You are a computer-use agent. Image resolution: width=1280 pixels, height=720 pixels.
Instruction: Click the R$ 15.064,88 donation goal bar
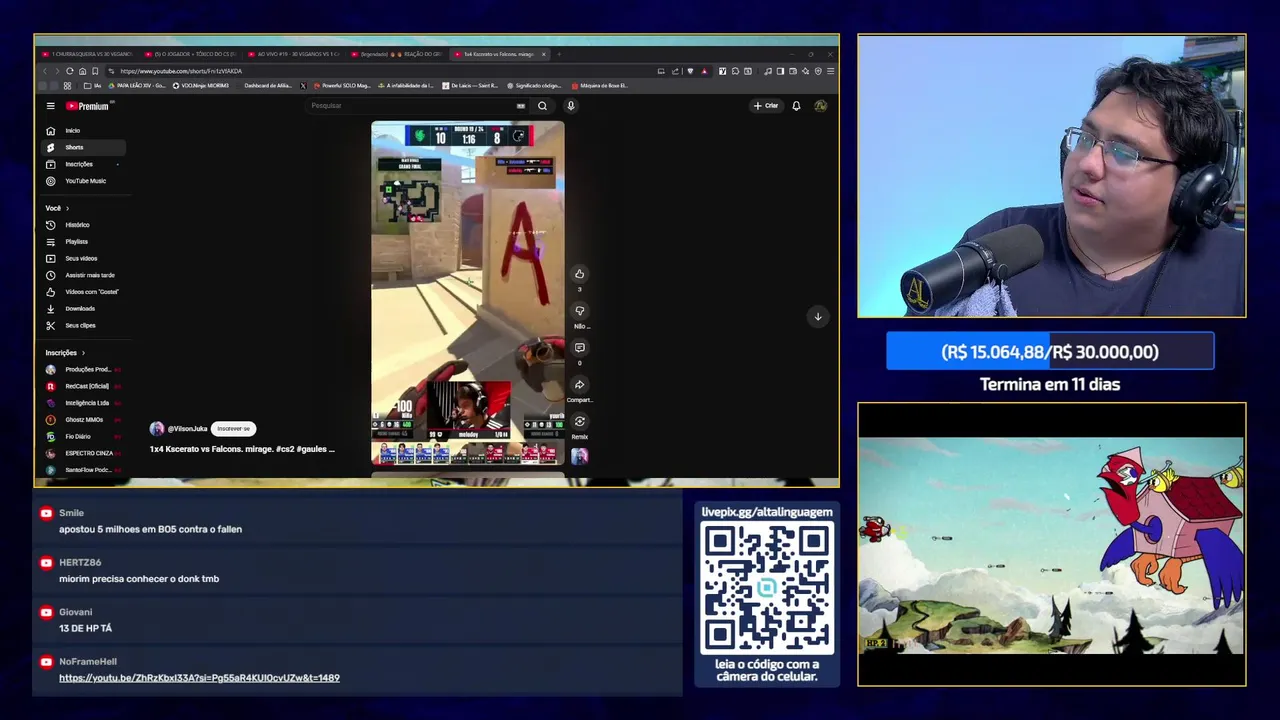click(1050, 352)
